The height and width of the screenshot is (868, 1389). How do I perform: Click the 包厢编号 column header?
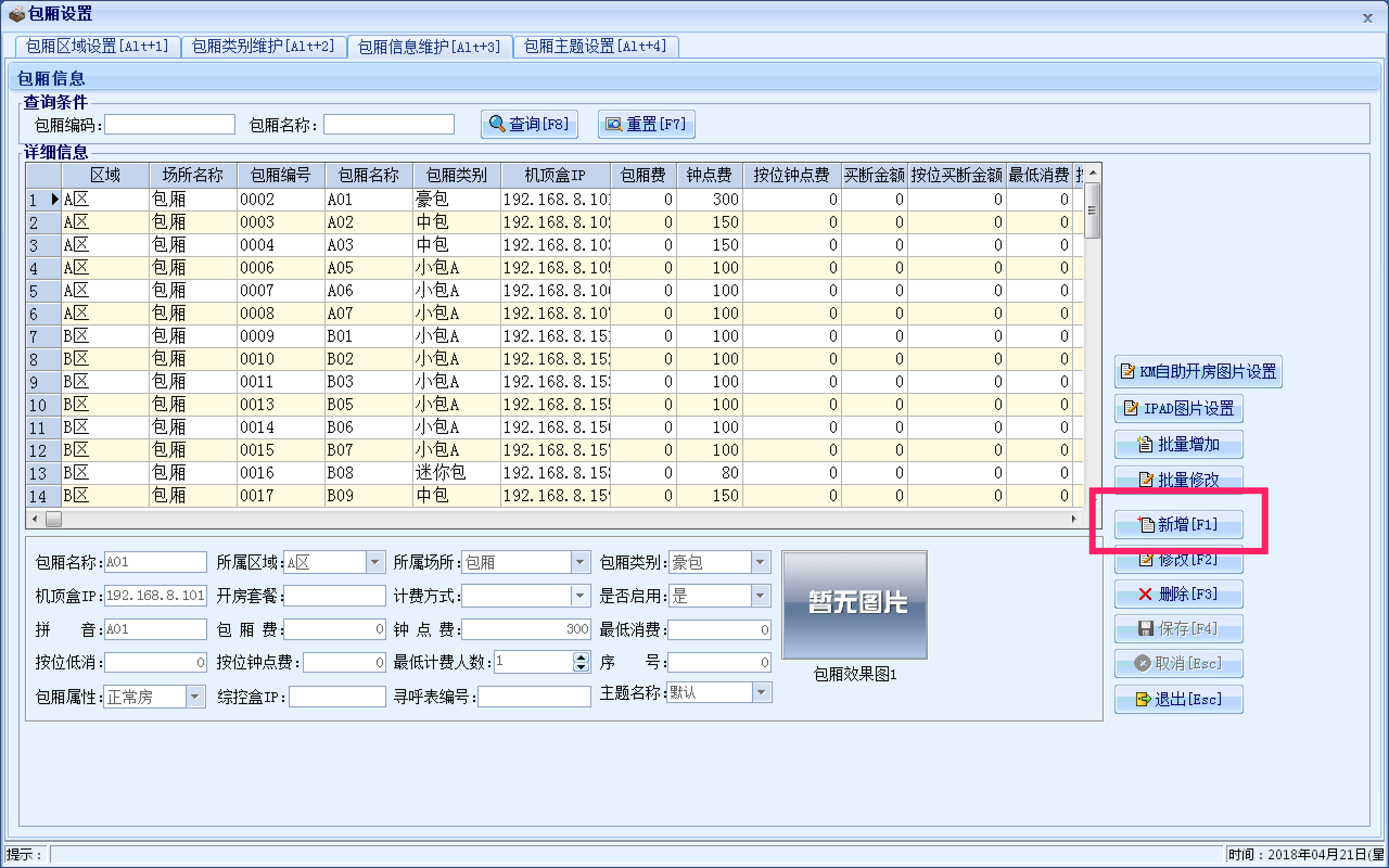(x=281, y=175)
